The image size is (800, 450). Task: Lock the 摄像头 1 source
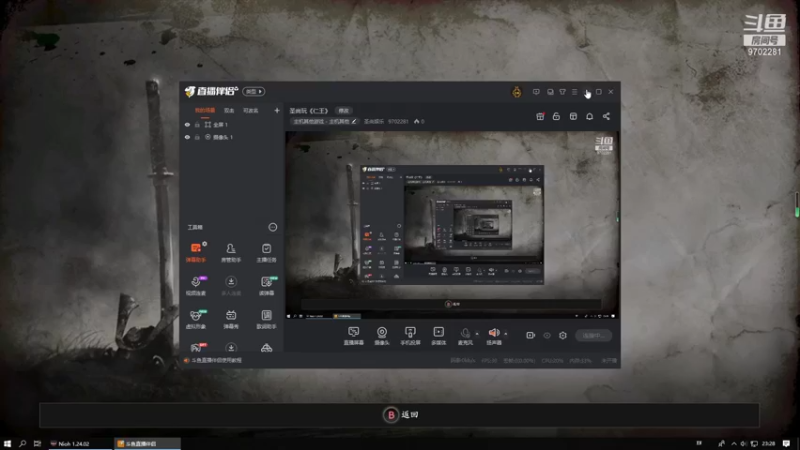(x=197, y=137)
